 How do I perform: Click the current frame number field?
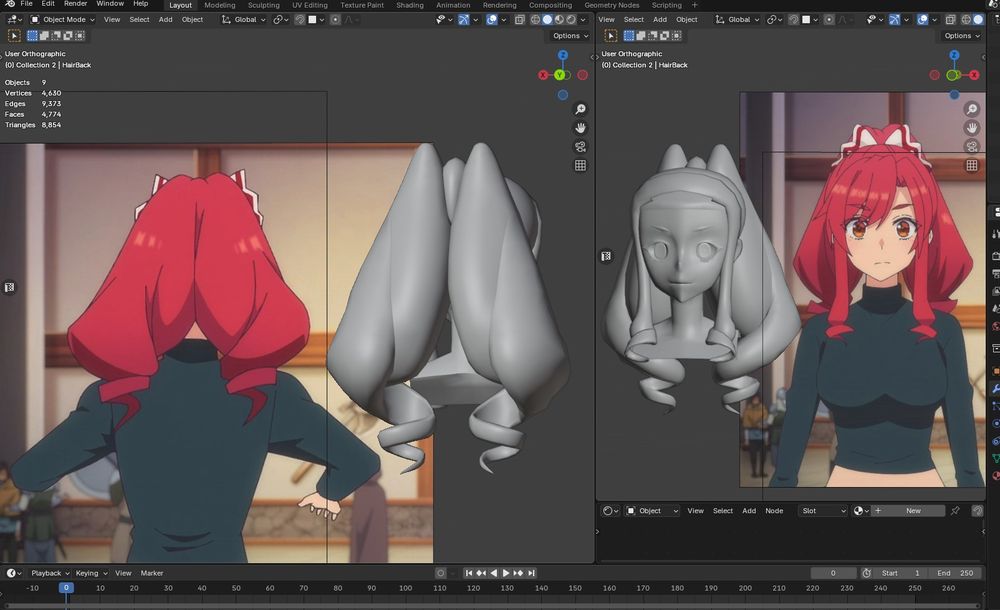tap(833, 573)
